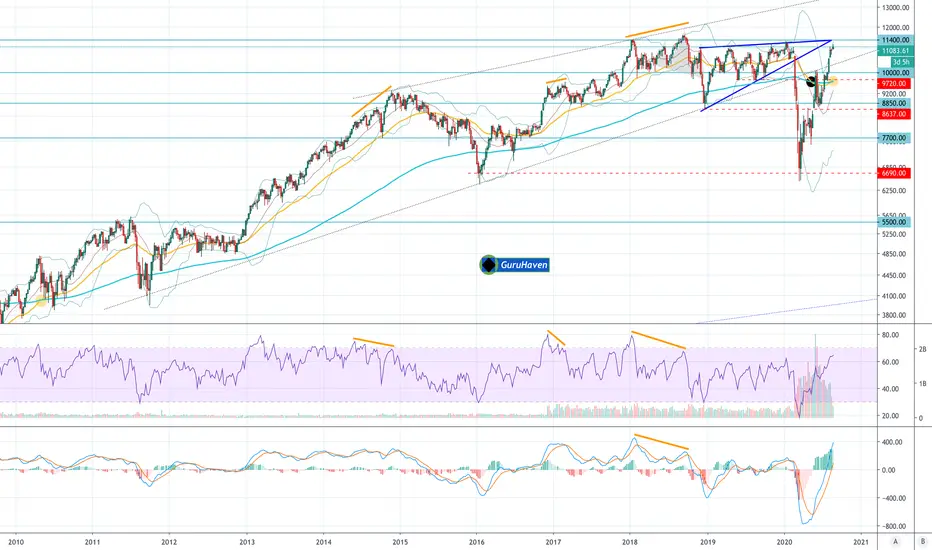The image size is (932, 550).
Task: Click the 4450.00 price axis label
Action: 895,275
